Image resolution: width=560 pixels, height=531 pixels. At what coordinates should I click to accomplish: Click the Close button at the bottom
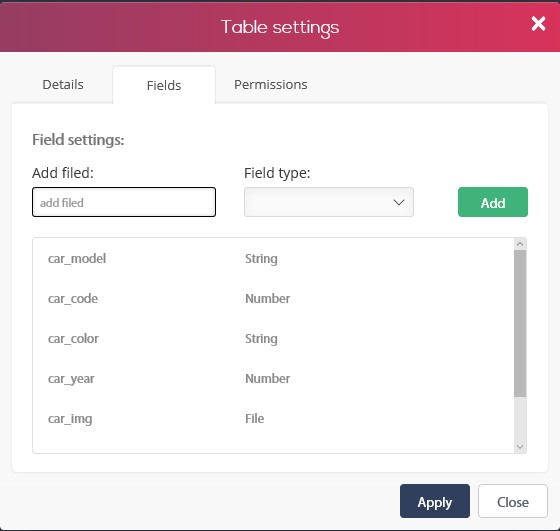point(512,501)
